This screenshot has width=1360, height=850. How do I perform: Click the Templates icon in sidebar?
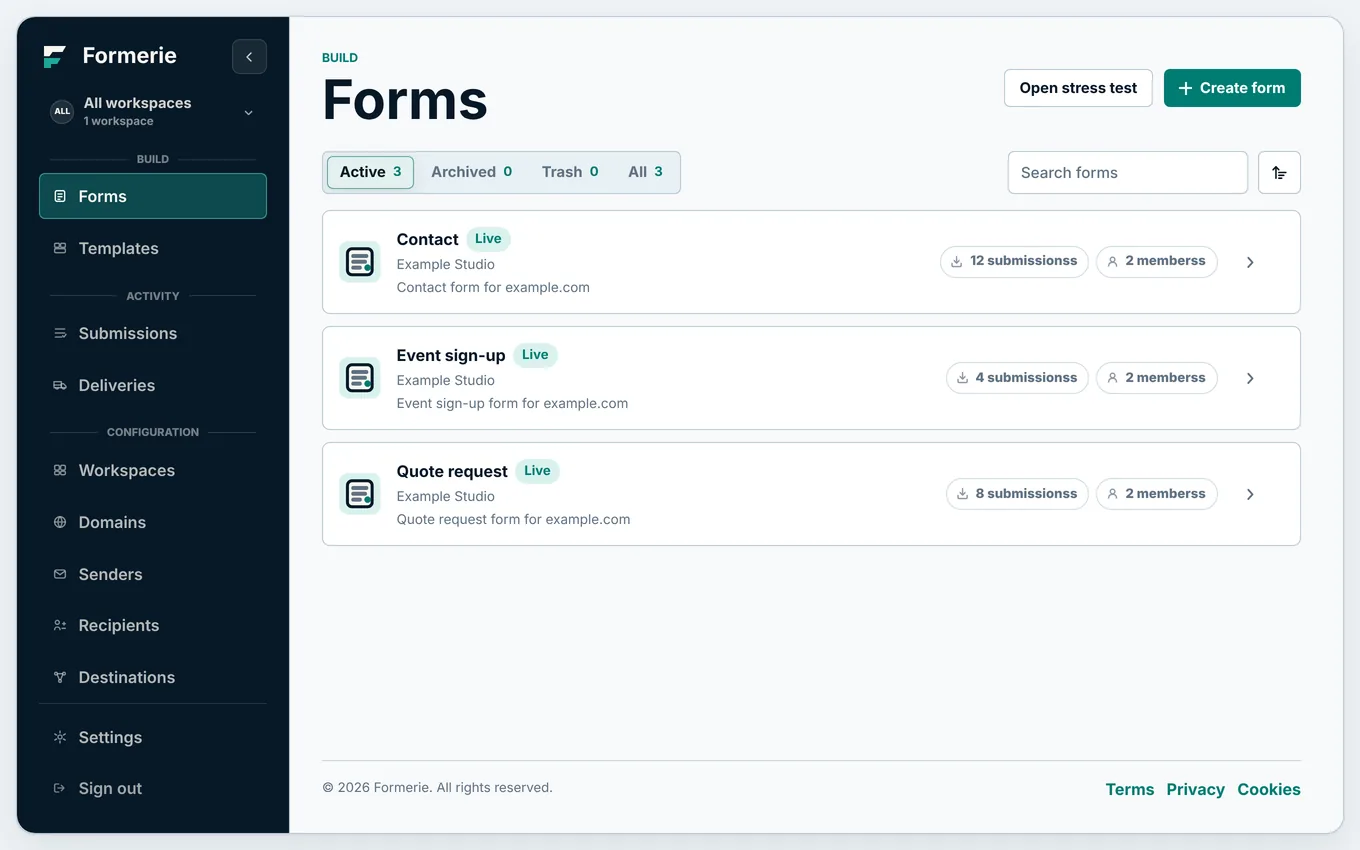pos(60,248)
